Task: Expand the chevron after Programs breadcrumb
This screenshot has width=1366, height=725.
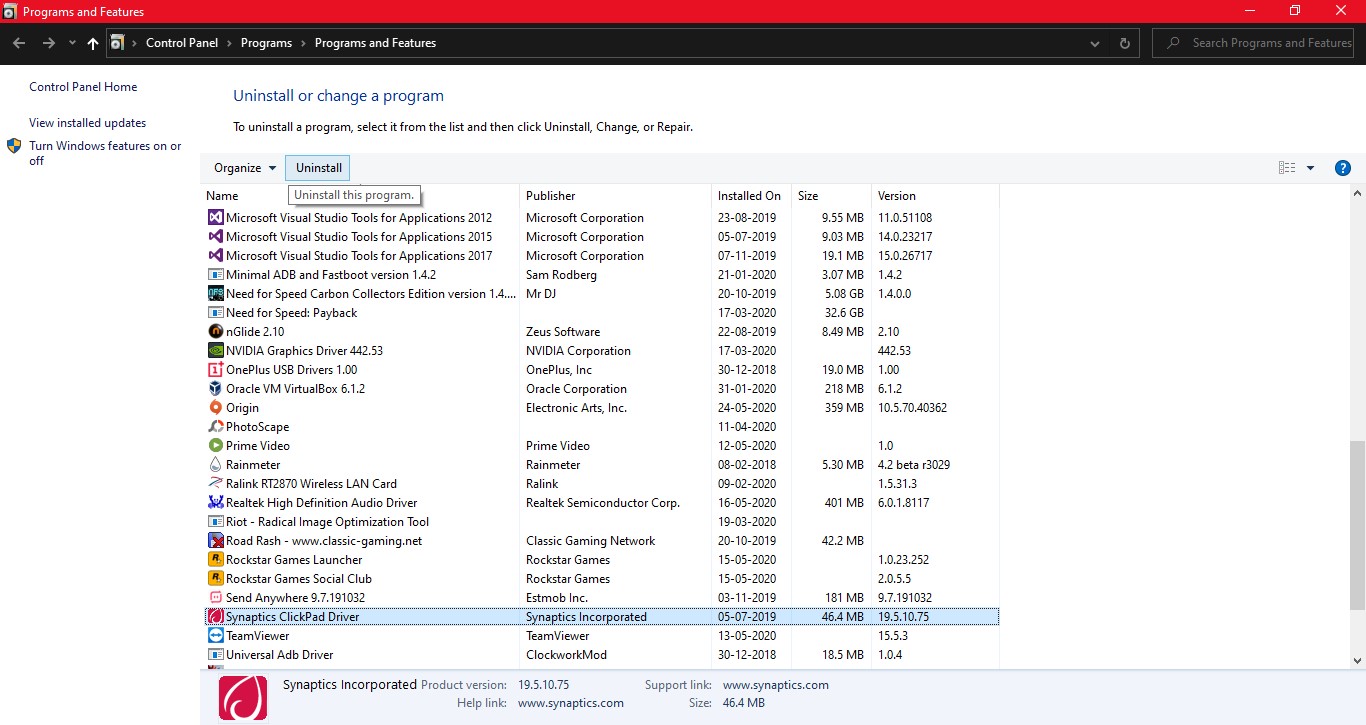Action: 303,43
